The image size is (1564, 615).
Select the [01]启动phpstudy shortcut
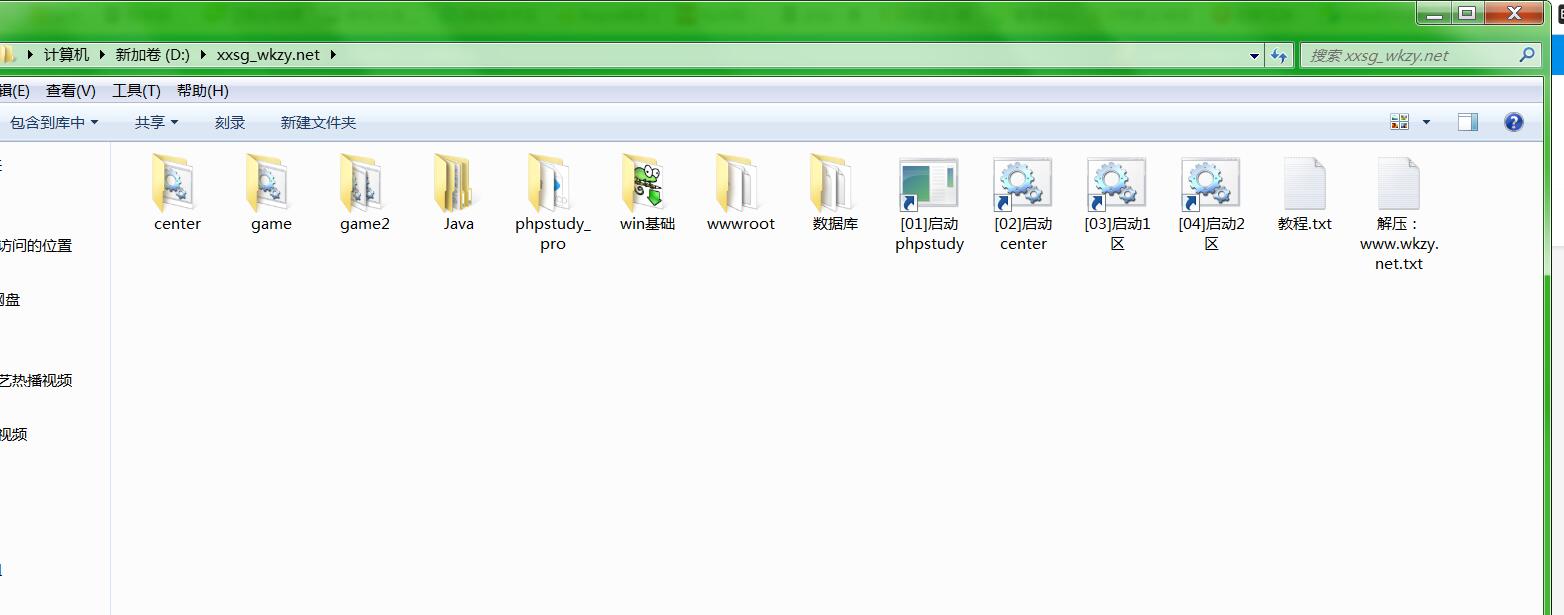point(928,185)
